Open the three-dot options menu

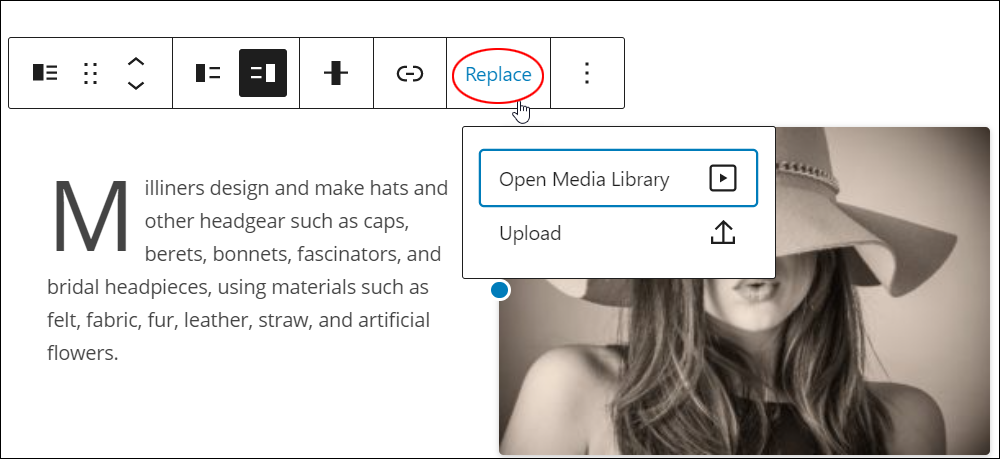pos(587,73)
